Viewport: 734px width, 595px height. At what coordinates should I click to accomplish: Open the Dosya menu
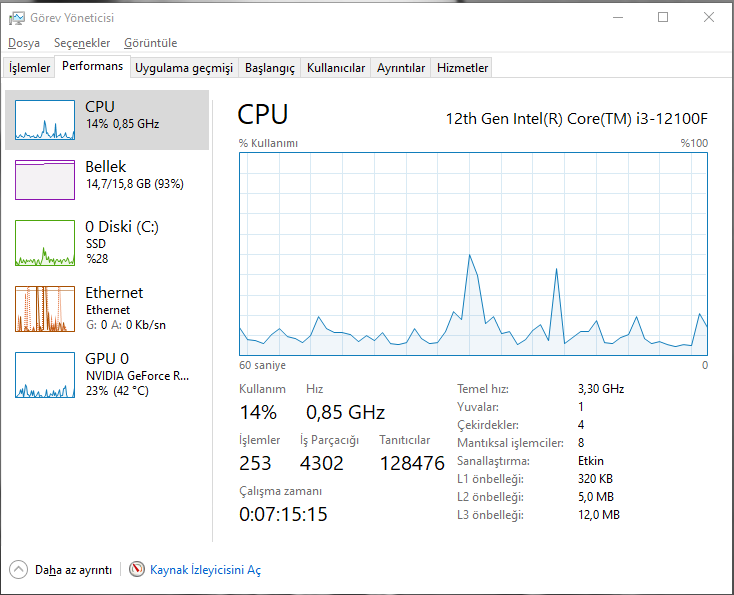24,43
